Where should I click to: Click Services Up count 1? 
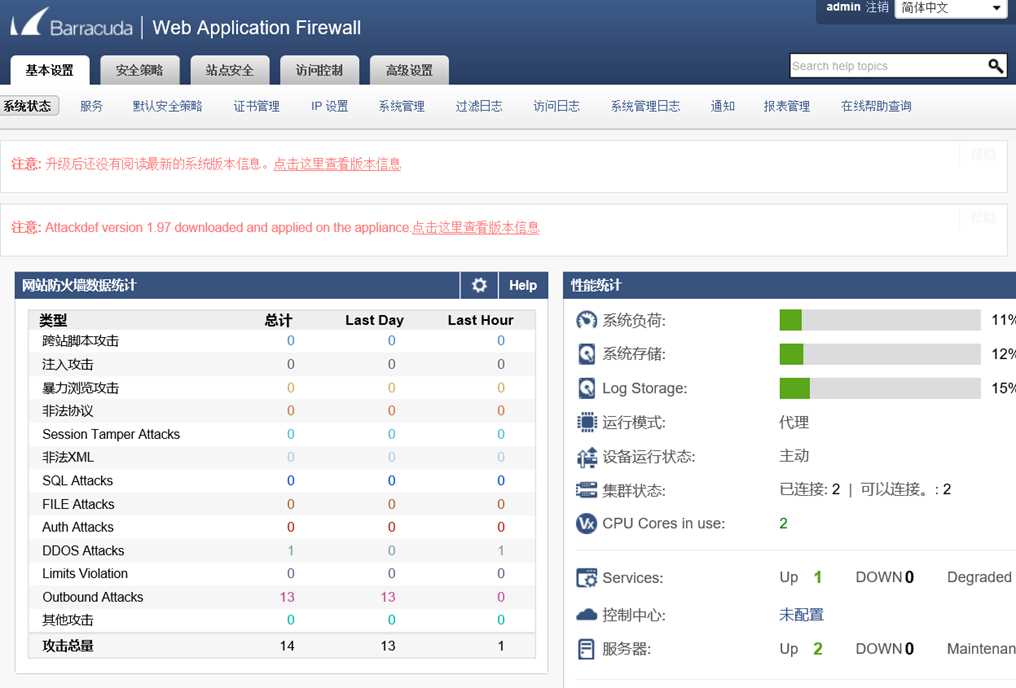pyautogui.click(x=818, y=577)
